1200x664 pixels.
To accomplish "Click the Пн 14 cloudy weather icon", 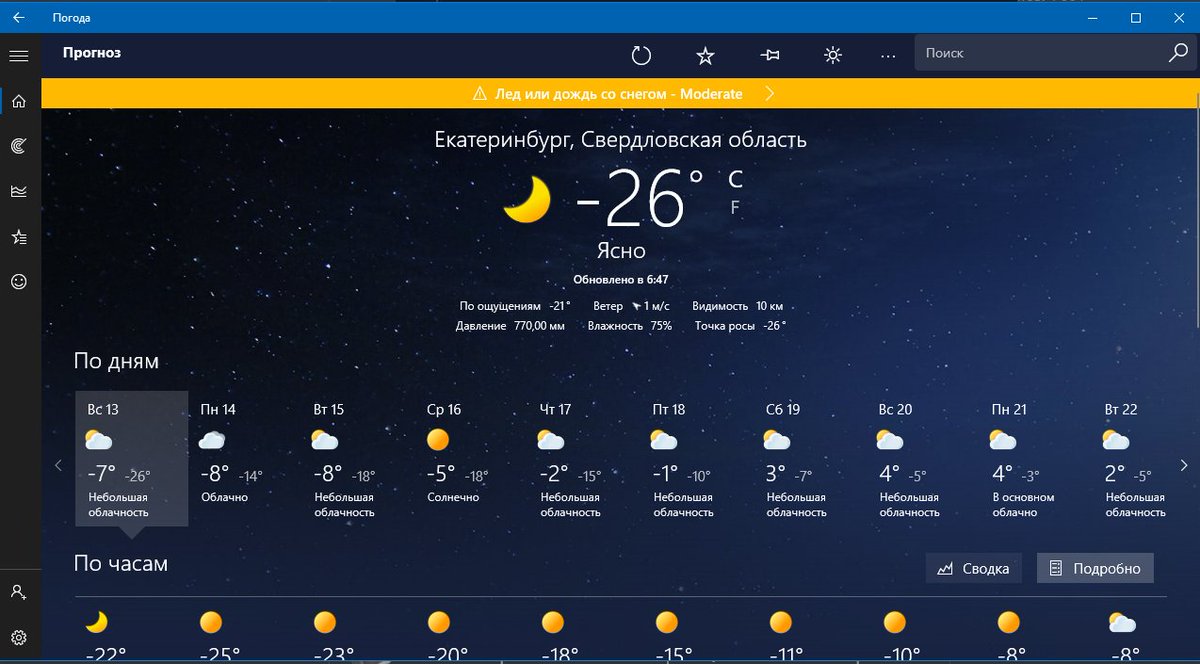I will tap(212, 440).
